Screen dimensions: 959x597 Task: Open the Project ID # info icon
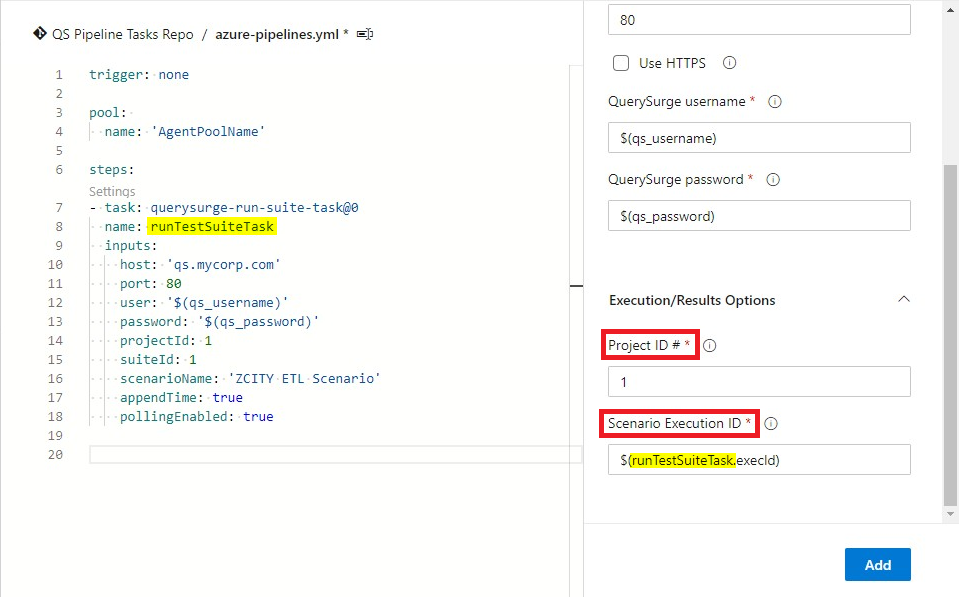pos(709,346)
